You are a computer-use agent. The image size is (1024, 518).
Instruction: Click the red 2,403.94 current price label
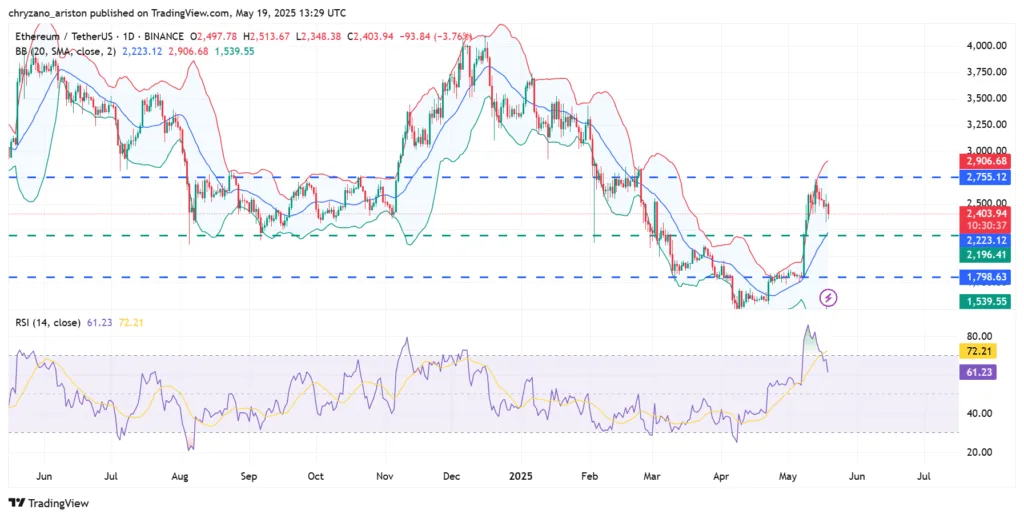click(x=984, y=213)
